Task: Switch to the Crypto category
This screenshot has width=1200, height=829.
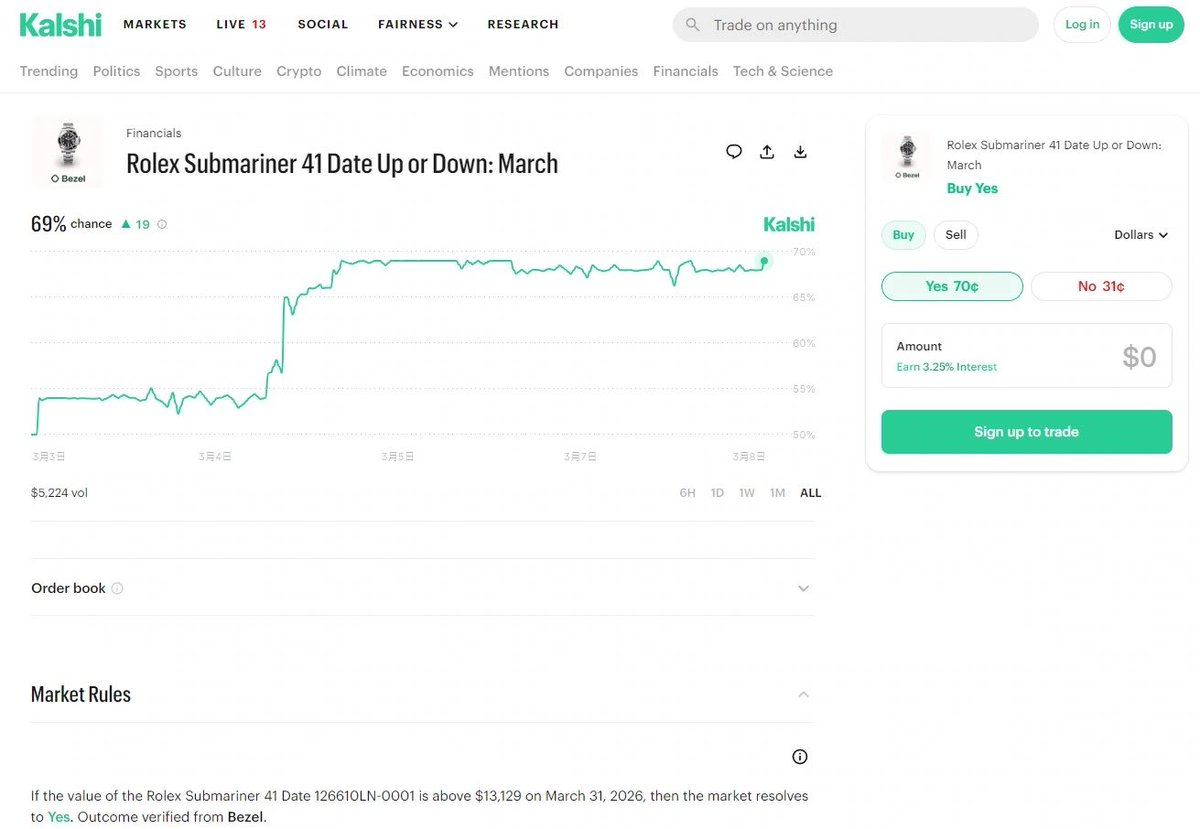Action: click(x=299, y=71)
